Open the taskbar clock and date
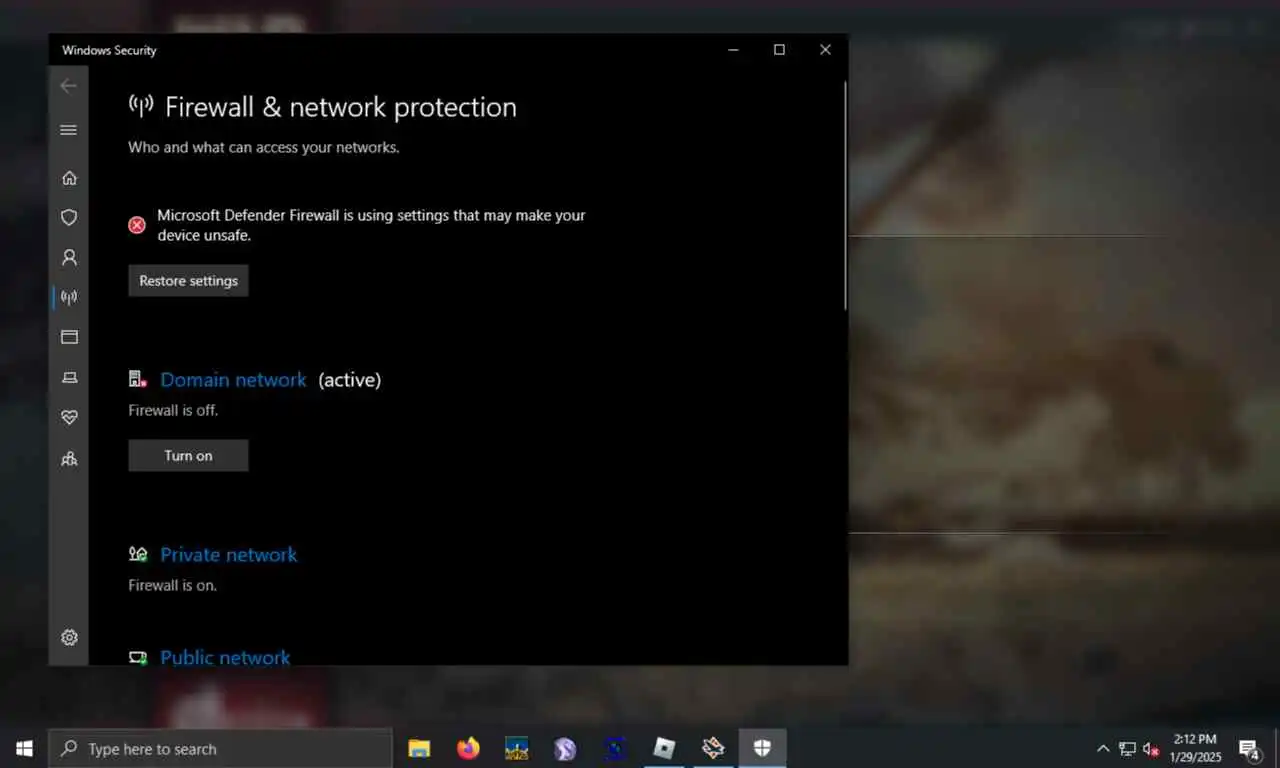 coord(1196,748)
